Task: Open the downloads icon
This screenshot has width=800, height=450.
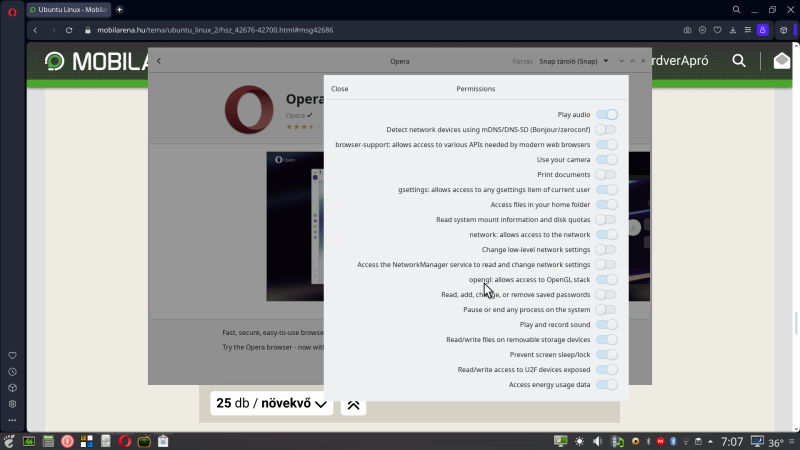Action: pyautogui.click(x=733, y=30)
